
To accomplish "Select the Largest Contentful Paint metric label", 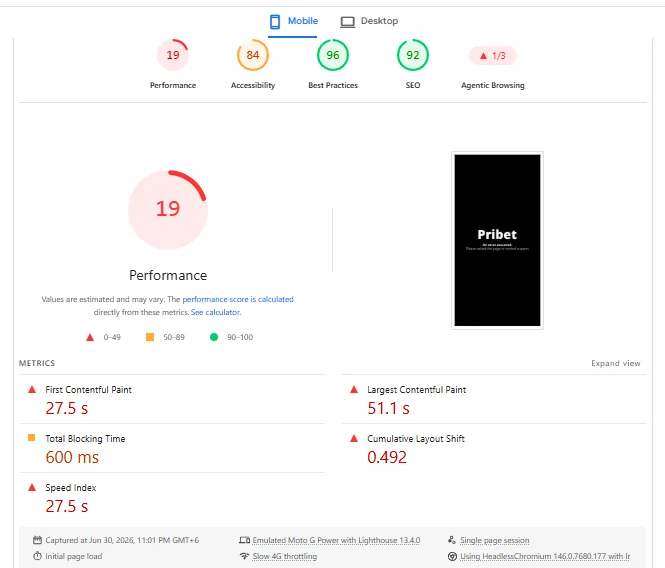I will (416, 390).
